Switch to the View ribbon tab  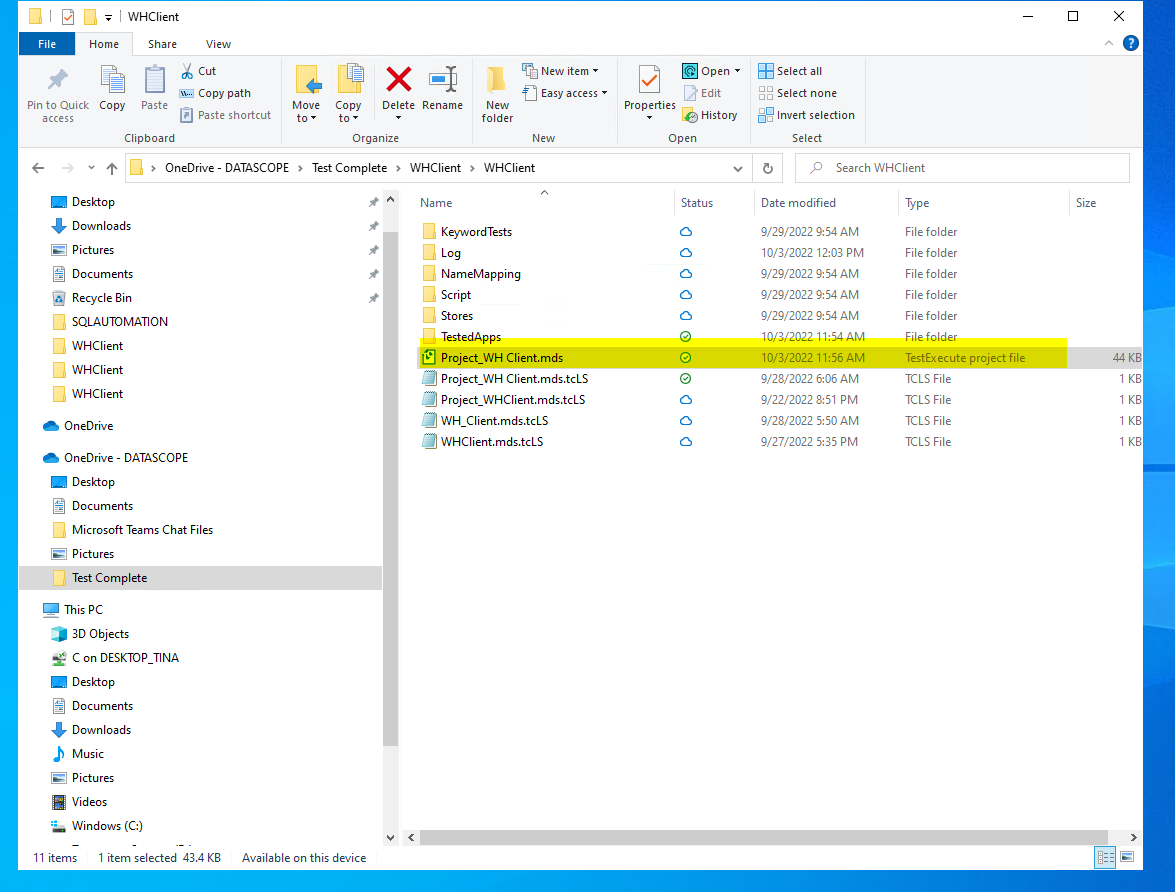point(218,44)
